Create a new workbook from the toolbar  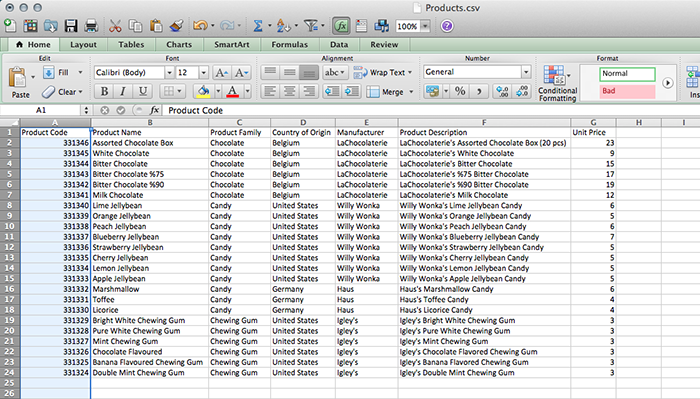(10, 26)
